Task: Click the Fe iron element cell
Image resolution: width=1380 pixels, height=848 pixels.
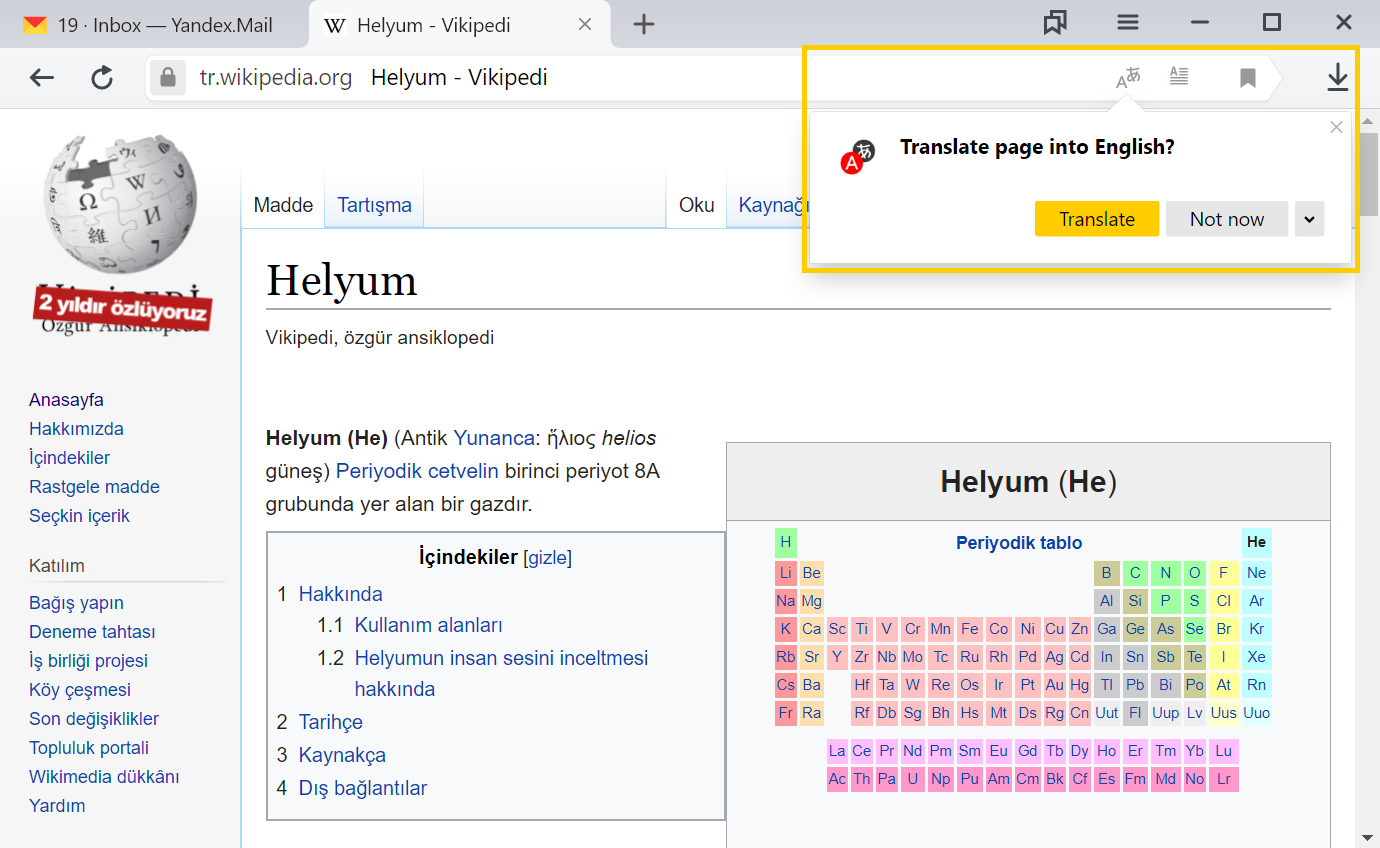Action: click(969, 629)
